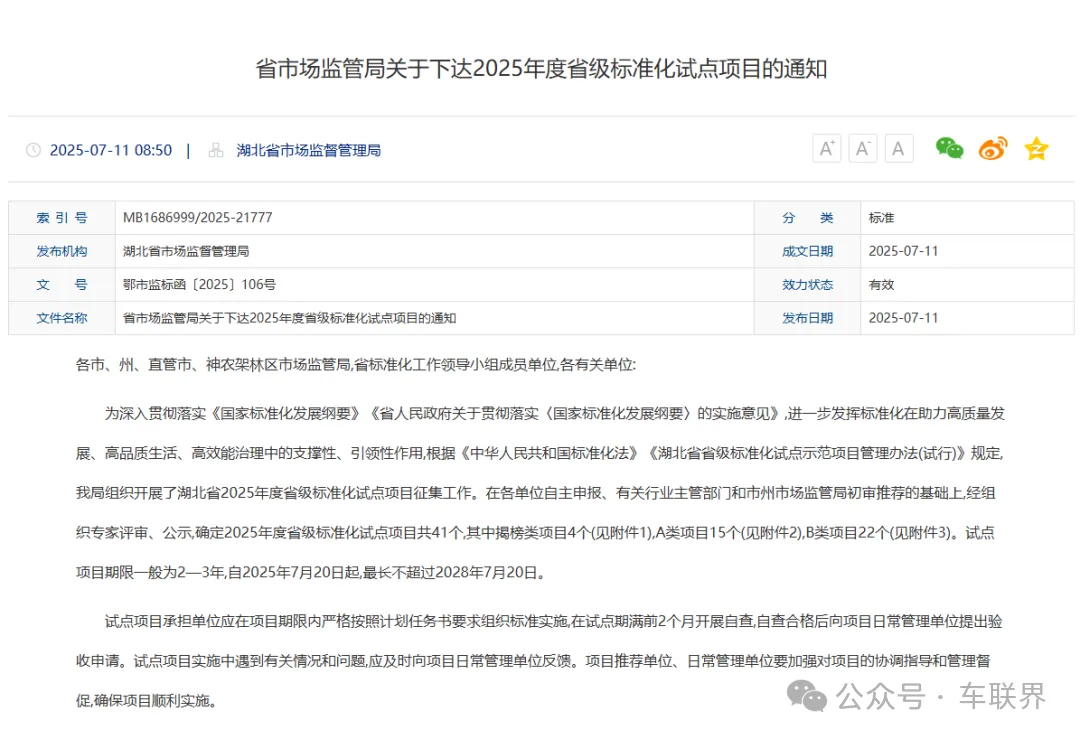Viewport: 1080px width, 739px height.
Task: Click the 发布日期 label cell
Action: 807,318
